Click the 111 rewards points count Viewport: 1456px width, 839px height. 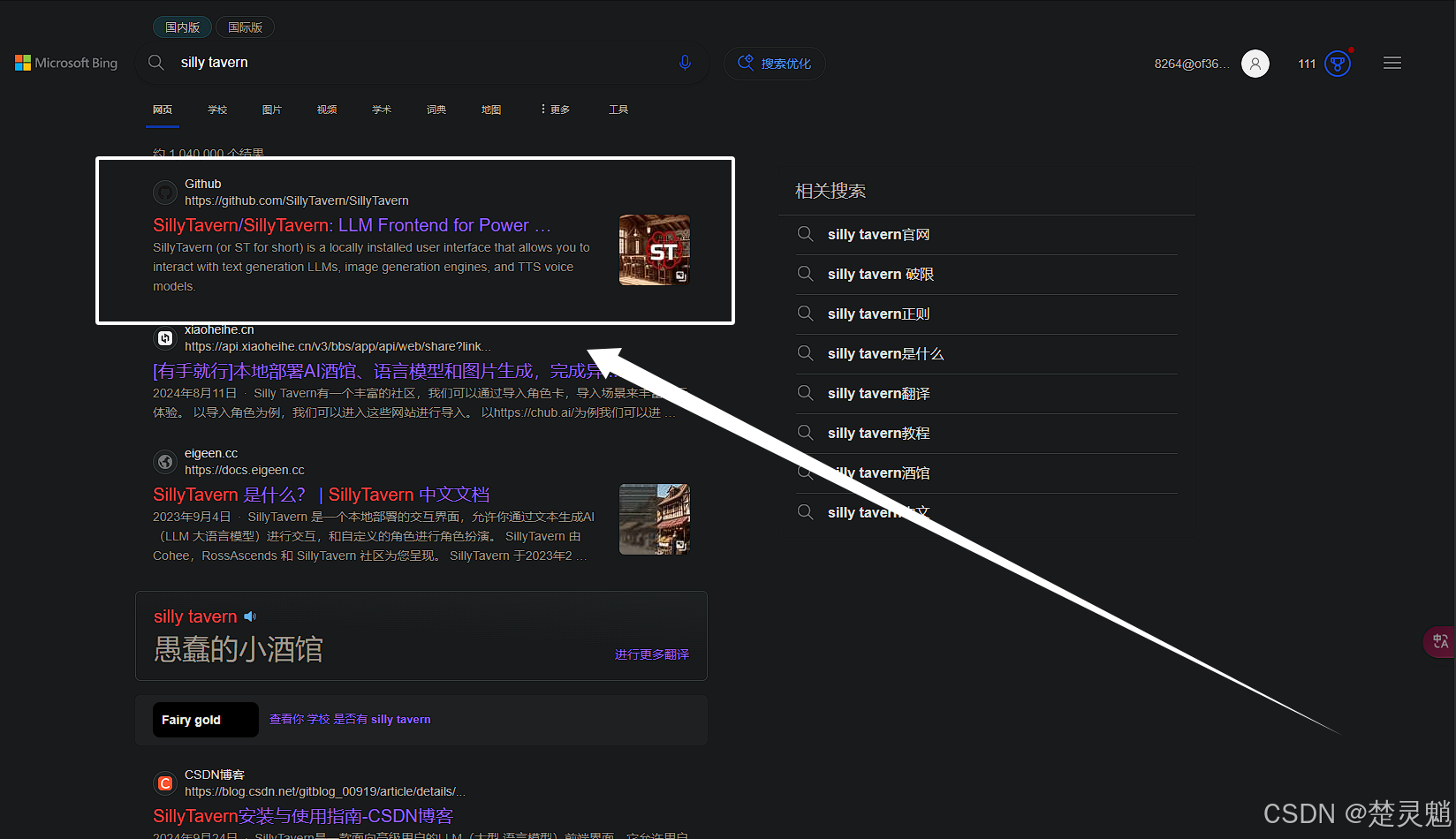[x=1307, y=64]
